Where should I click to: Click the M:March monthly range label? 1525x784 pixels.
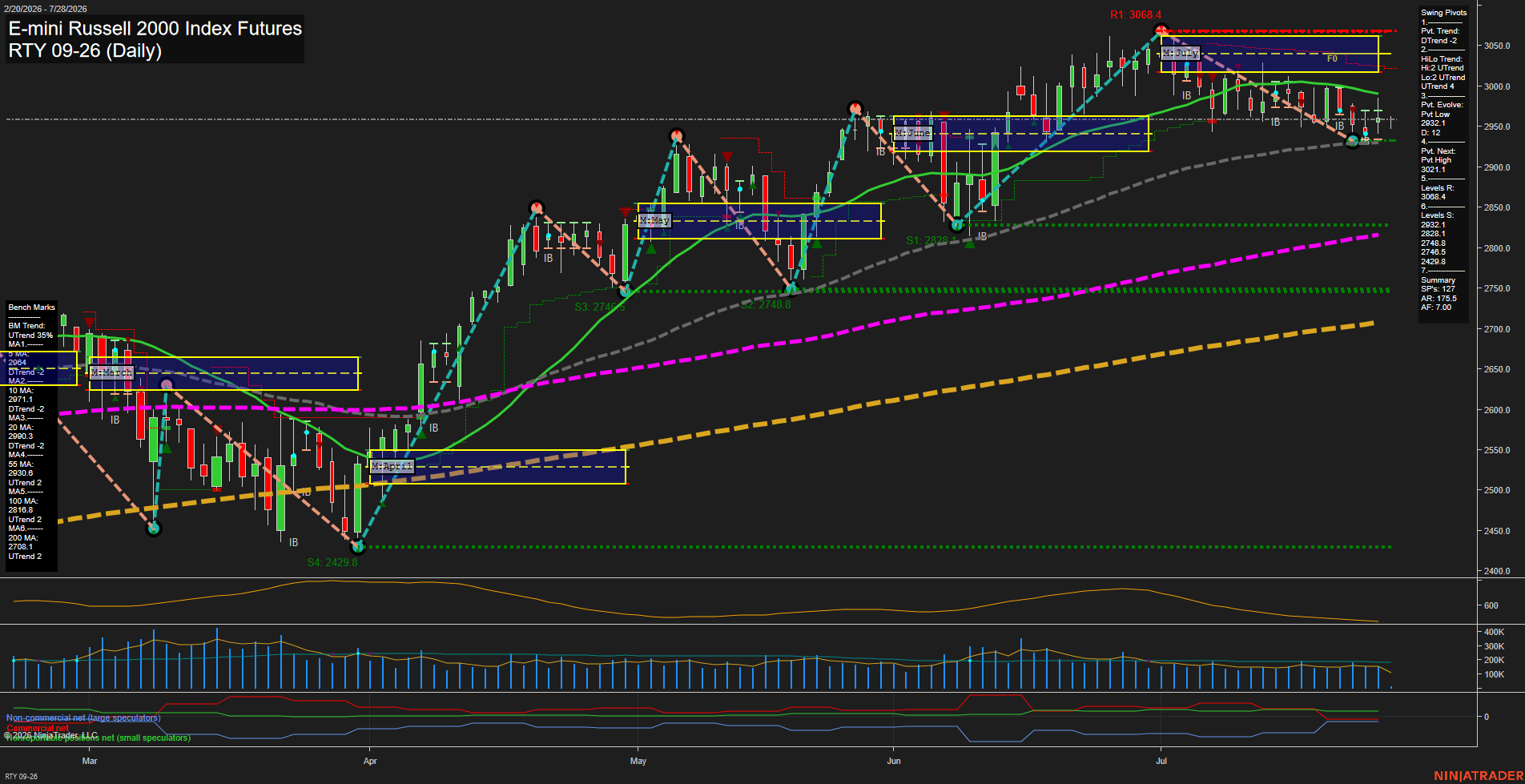coord(111,373)
